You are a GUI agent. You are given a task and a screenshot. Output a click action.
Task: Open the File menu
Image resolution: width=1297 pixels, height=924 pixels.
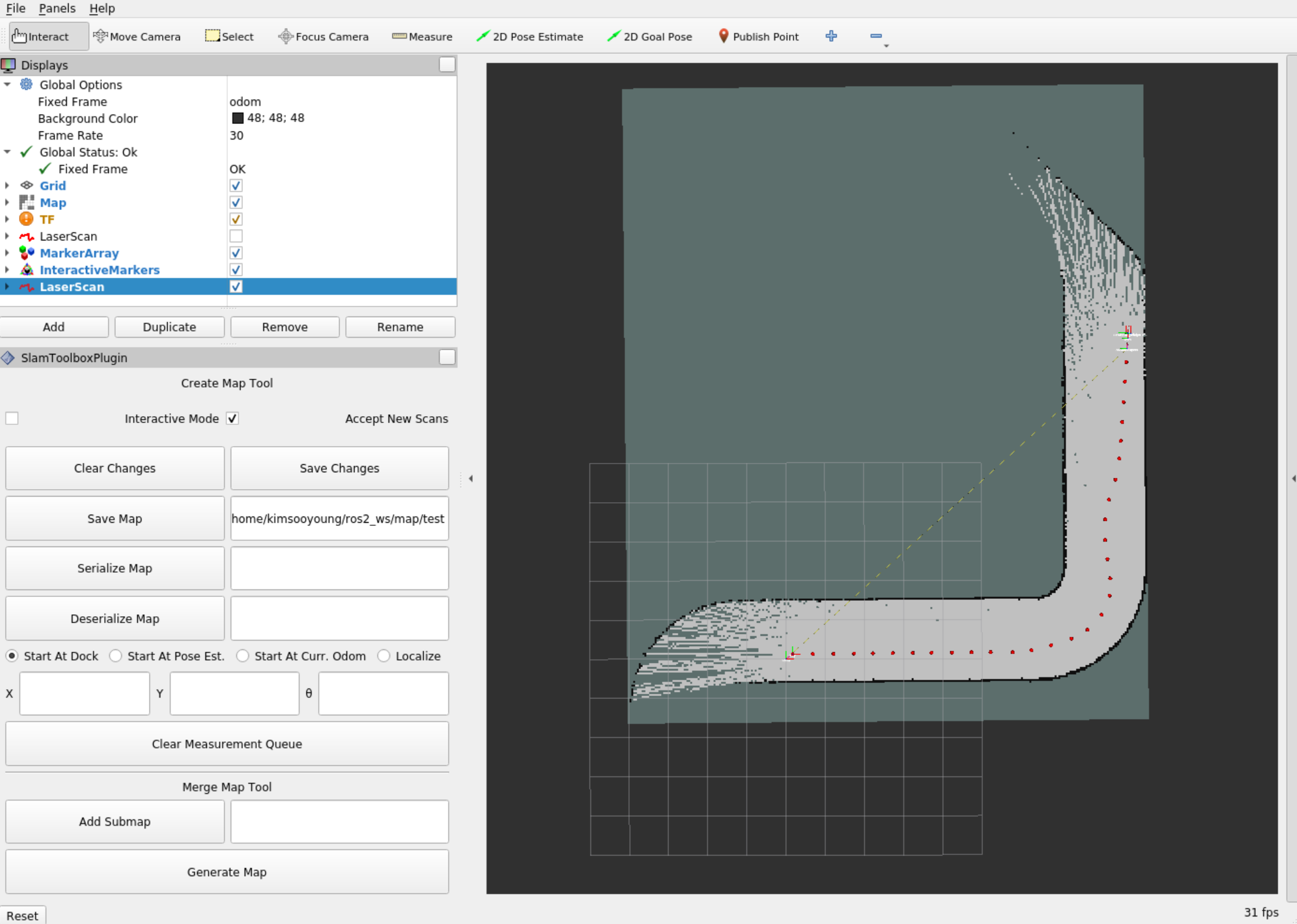(x=16, y=8)
